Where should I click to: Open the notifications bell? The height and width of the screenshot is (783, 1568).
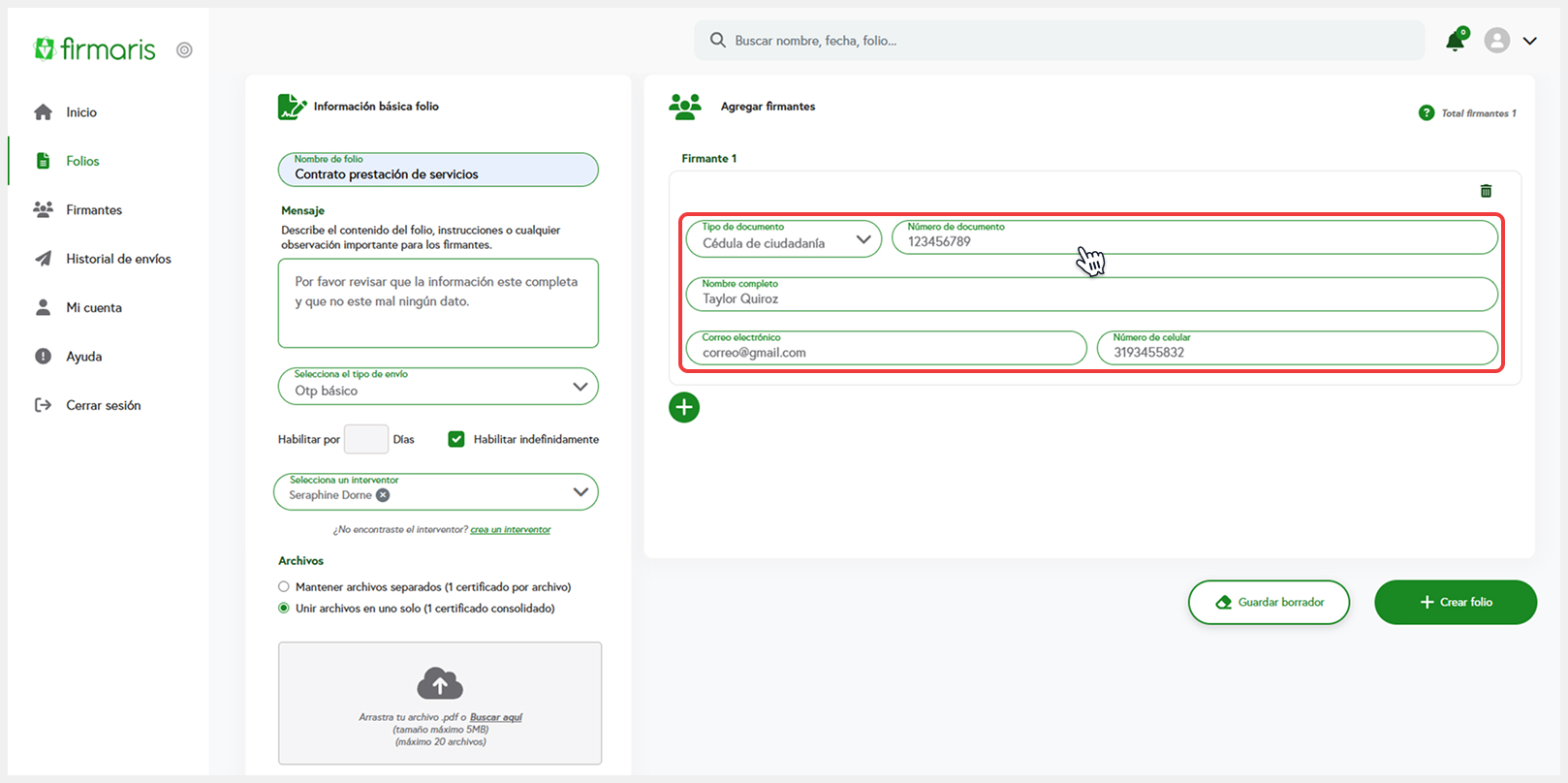click(1455, 41)
